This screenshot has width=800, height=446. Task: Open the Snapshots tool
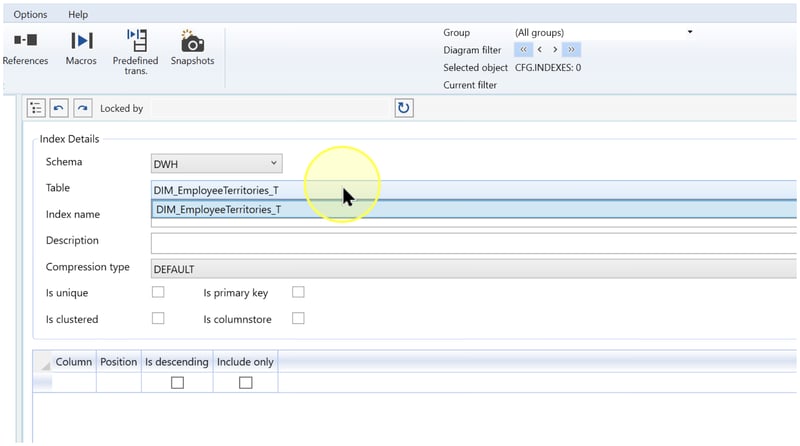(192, 49)
